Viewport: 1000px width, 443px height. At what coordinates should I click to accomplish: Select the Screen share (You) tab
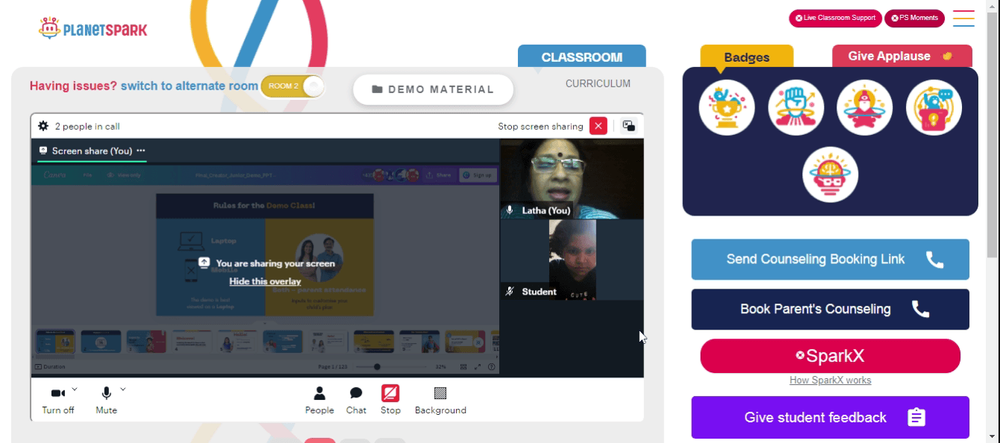pyautogui.click(x=92, y=151)
